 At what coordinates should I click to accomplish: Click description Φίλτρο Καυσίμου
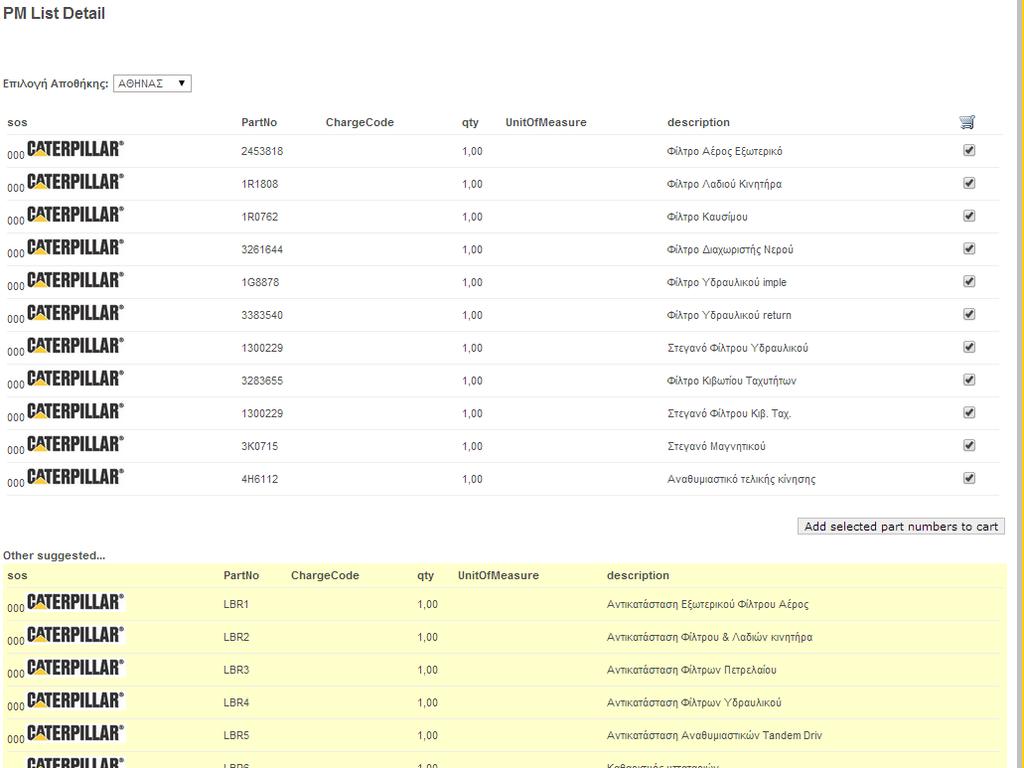[x=707, y=217]
